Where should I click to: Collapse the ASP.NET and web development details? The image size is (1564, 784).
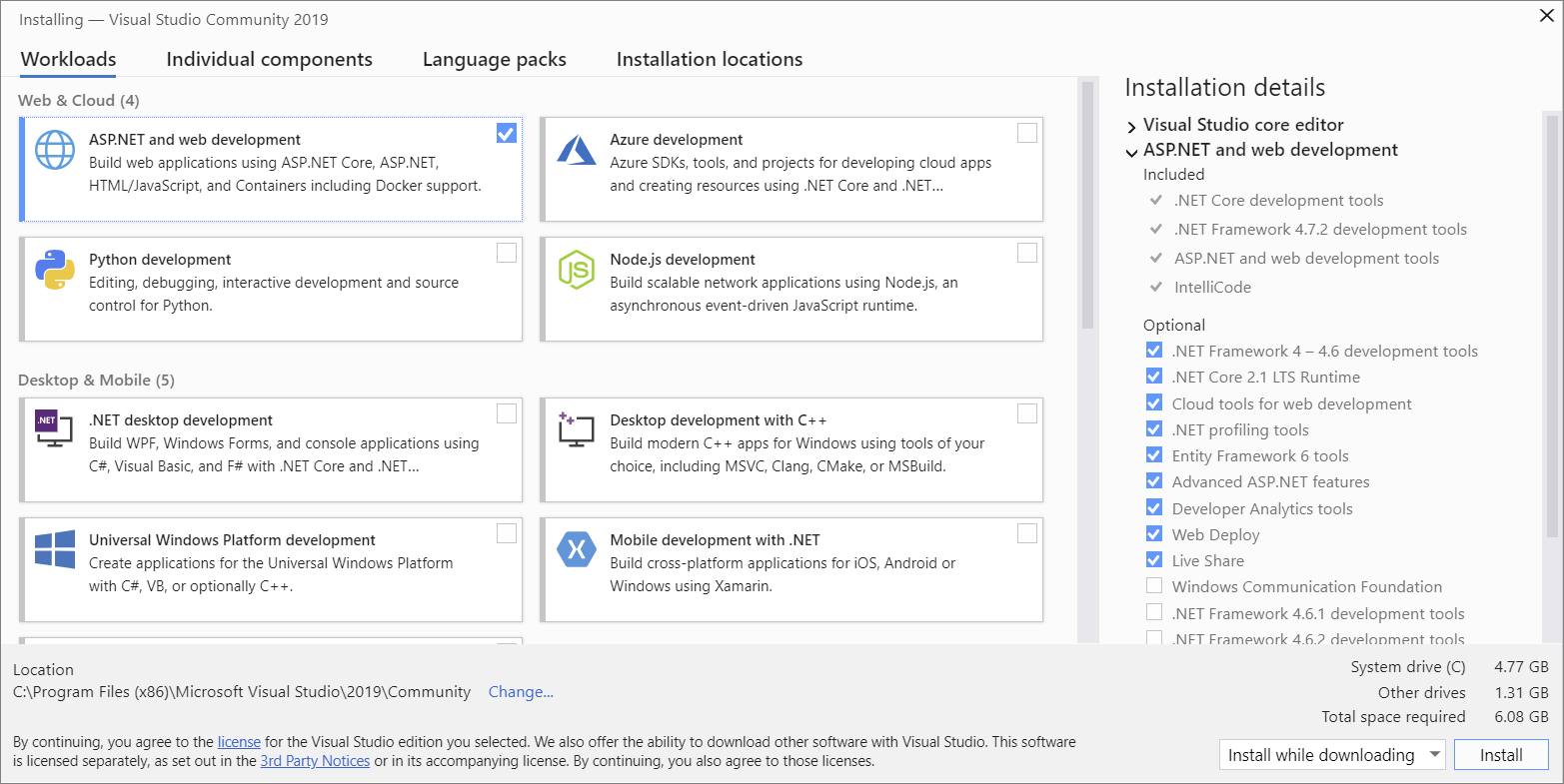[x=1132, y=151]
